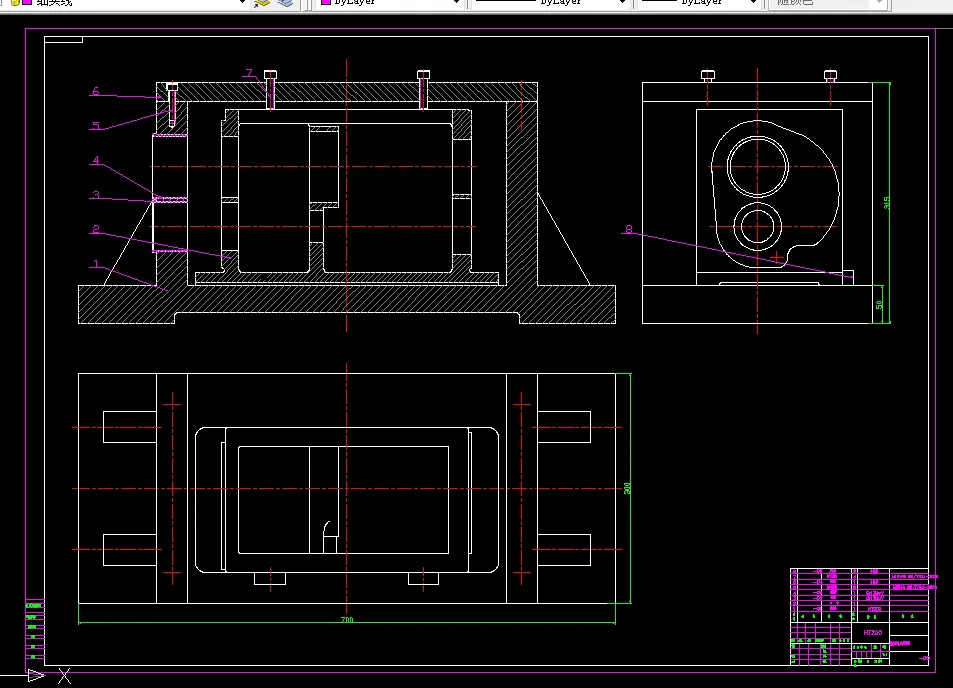
Task: Click the blue-grey stacked layers icon
Action: [x=285, y=3]
